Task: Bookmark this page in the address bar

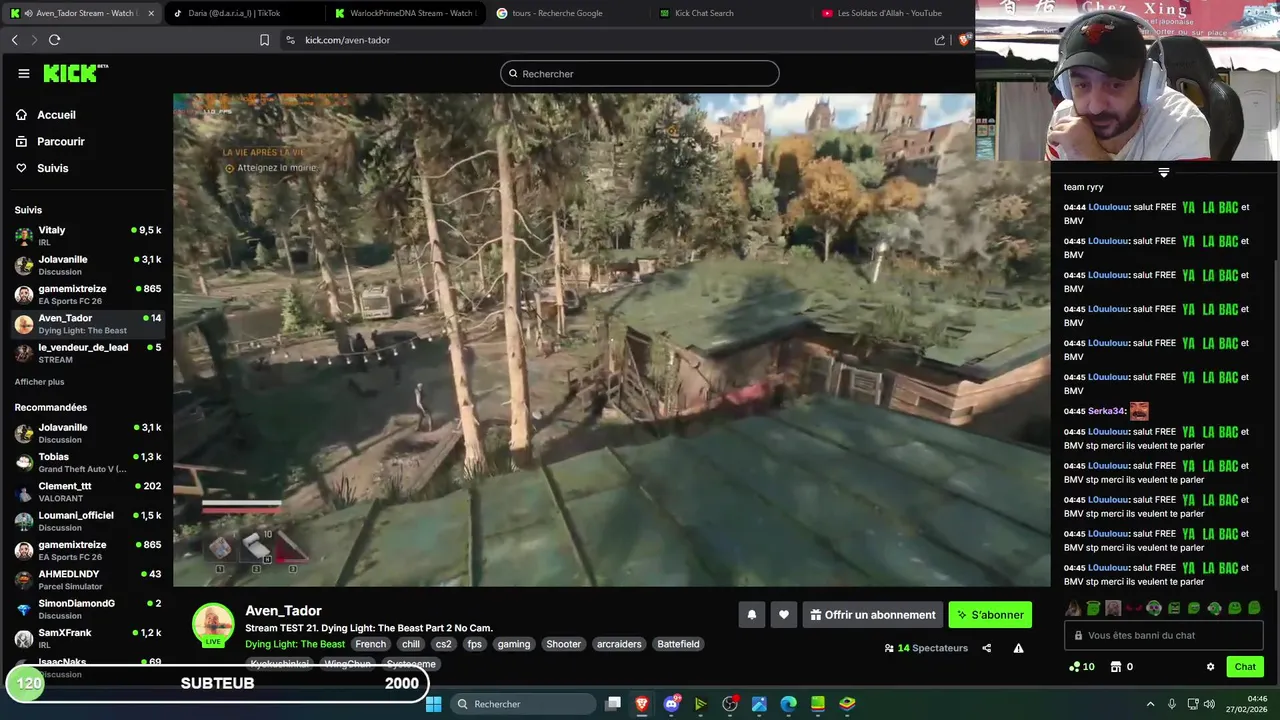Action: point(264,40)
